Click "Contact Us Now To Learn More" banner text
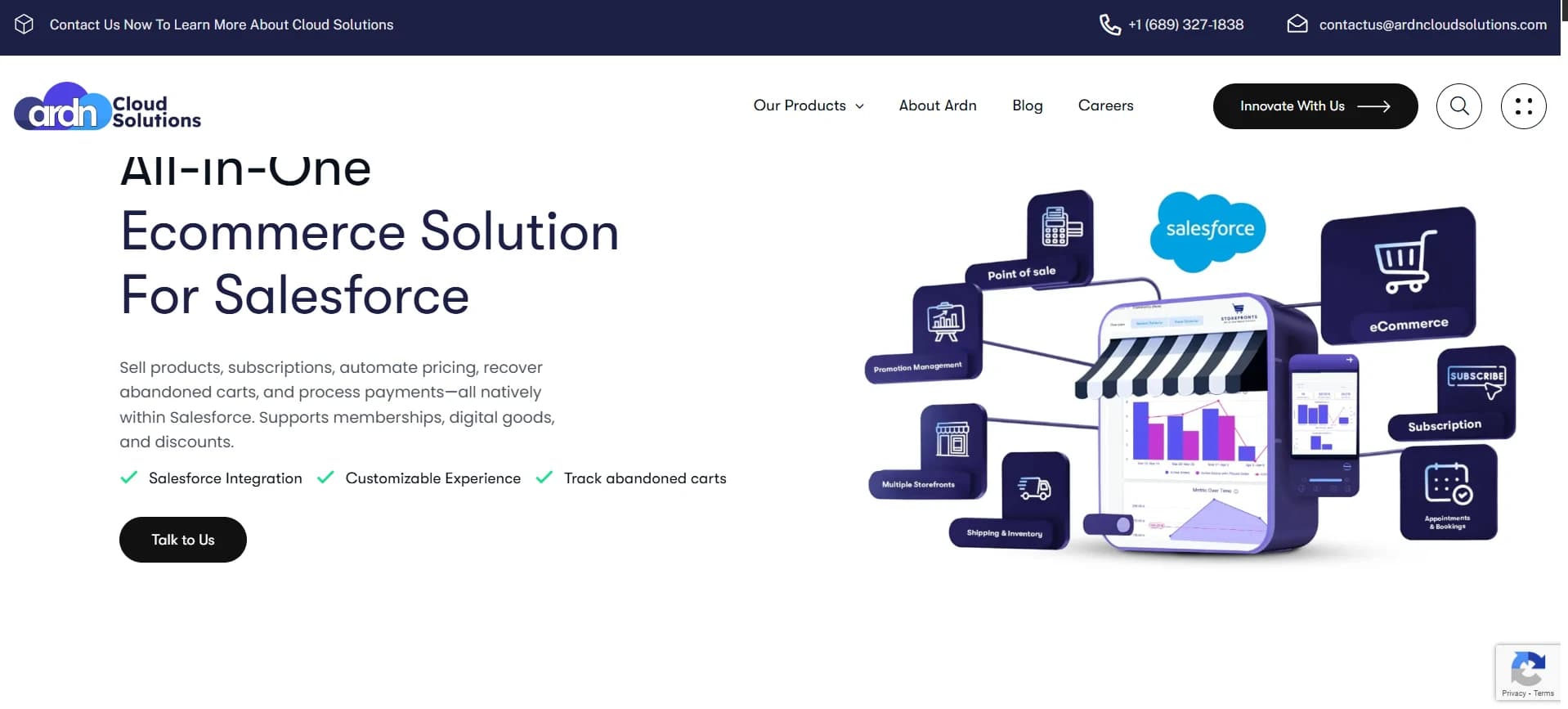 [x=222, y=25]
